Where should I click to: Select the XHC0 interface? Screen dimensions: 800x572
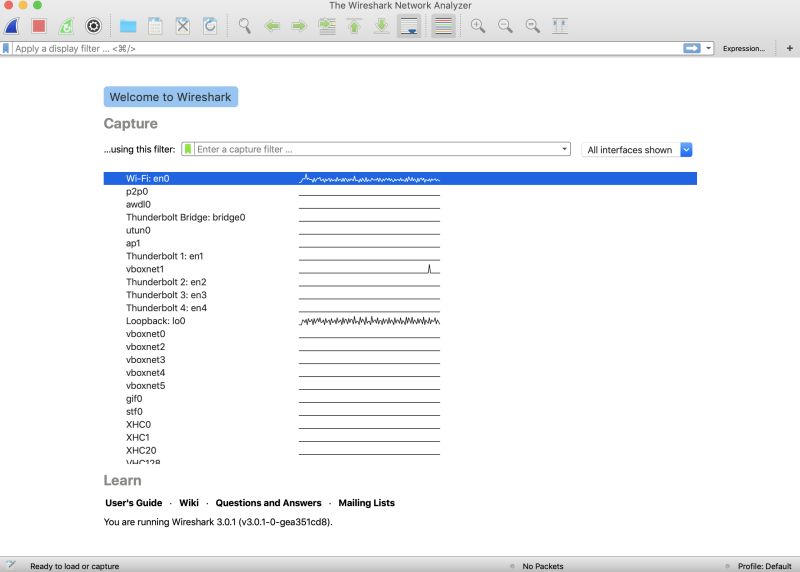pos(400,425)
